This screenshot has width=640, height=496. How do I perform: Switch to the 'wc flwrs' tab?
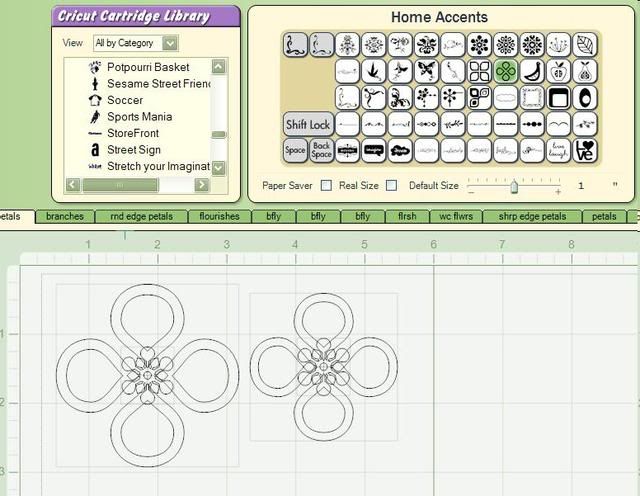[456, 216]
